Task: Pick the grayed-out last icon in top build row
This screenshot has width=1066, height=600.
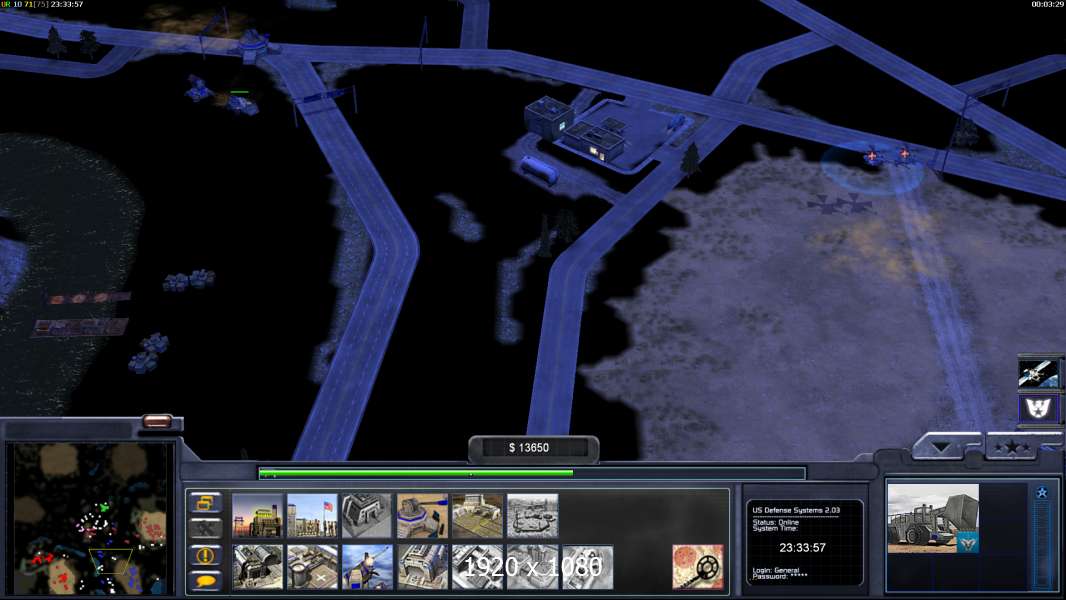Action: click(x=532, y=516)
